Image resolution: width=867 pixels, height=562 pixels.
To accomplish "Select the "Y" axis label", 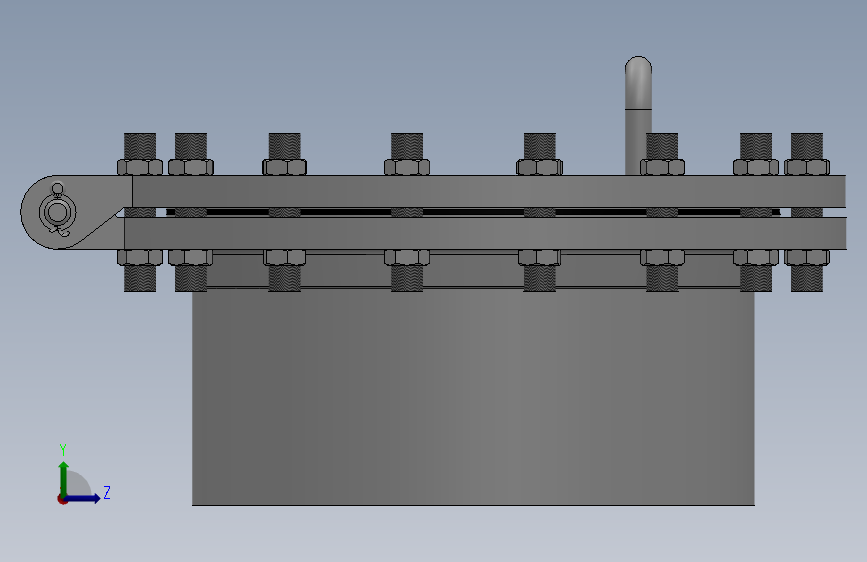I will coord(63,449).
